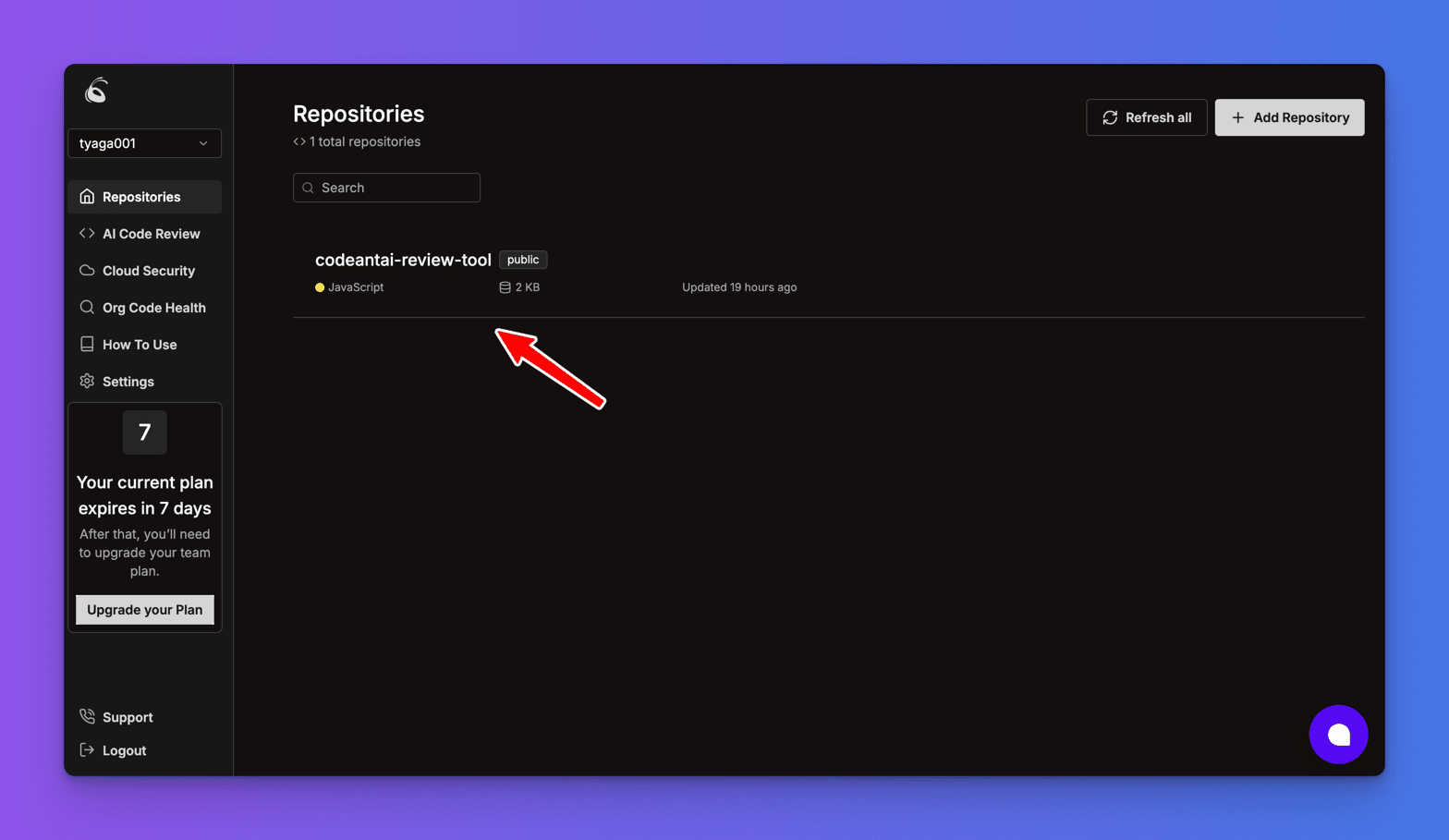This screenshot has height=840, width=1449.
Task: Click the Cloud Security cloud icon
Action: 87,270
